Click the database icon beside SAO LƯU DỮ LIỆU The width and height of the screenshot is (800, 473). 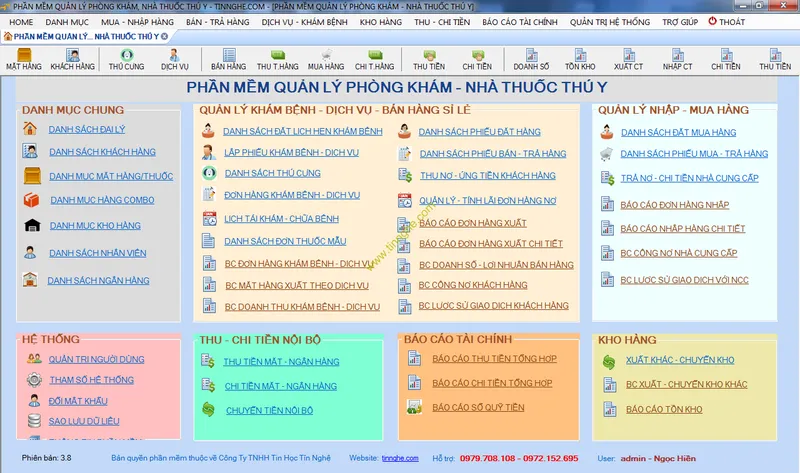pyautogui.click(x=34, y=421)
